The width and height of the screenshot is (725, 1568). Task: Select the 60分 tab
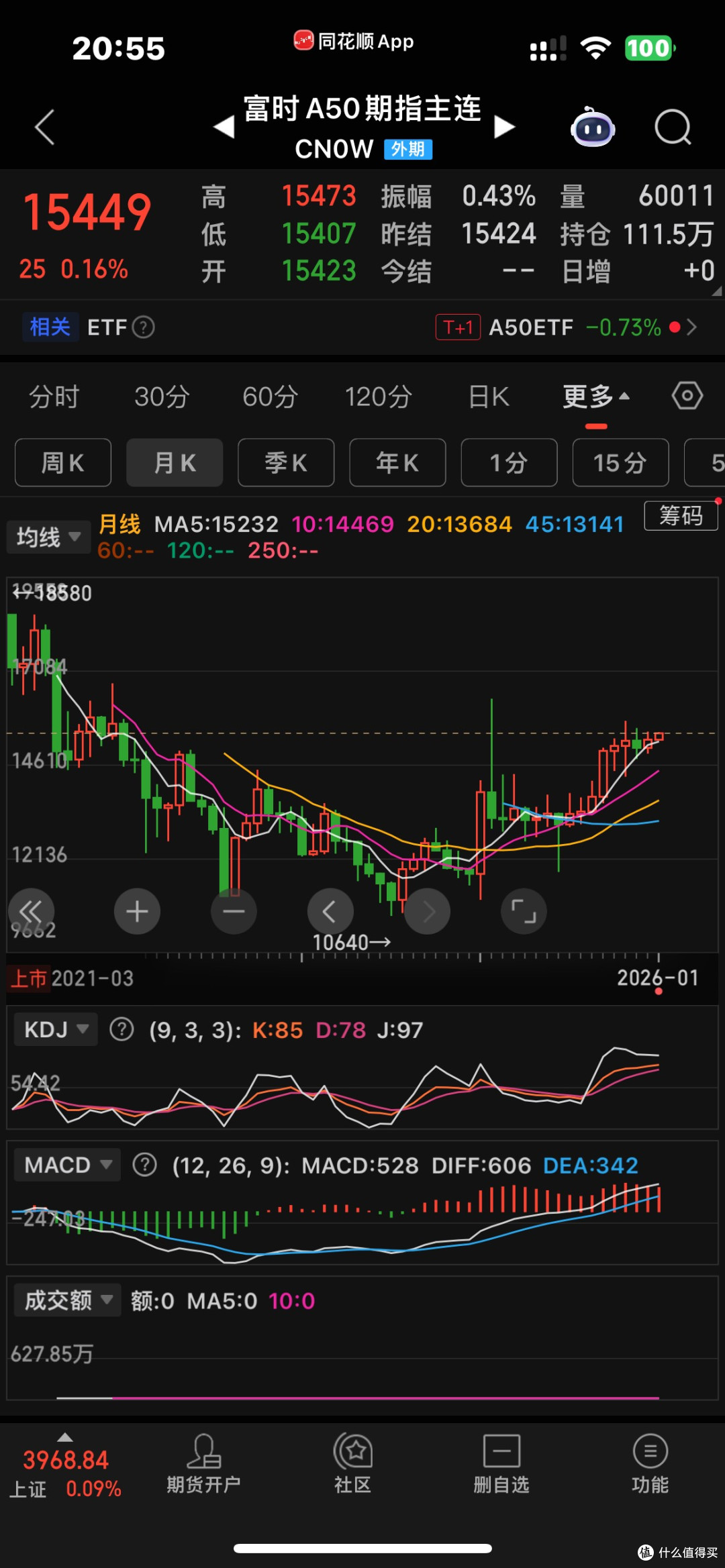point(270,397)
